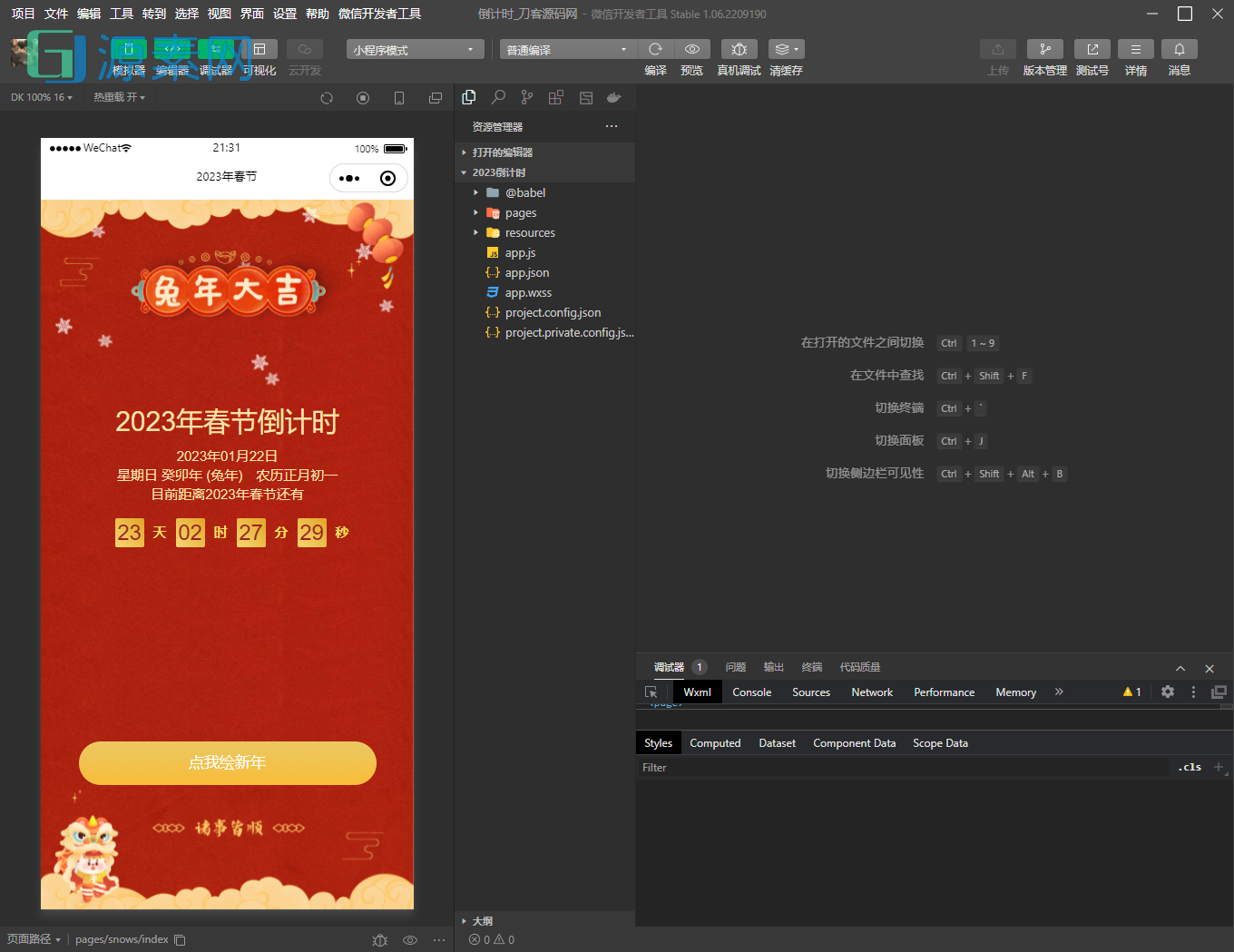Open the Docker whale panel icon
The width and height of the screenshot is (1234, 952).
(x=614, y=98)
